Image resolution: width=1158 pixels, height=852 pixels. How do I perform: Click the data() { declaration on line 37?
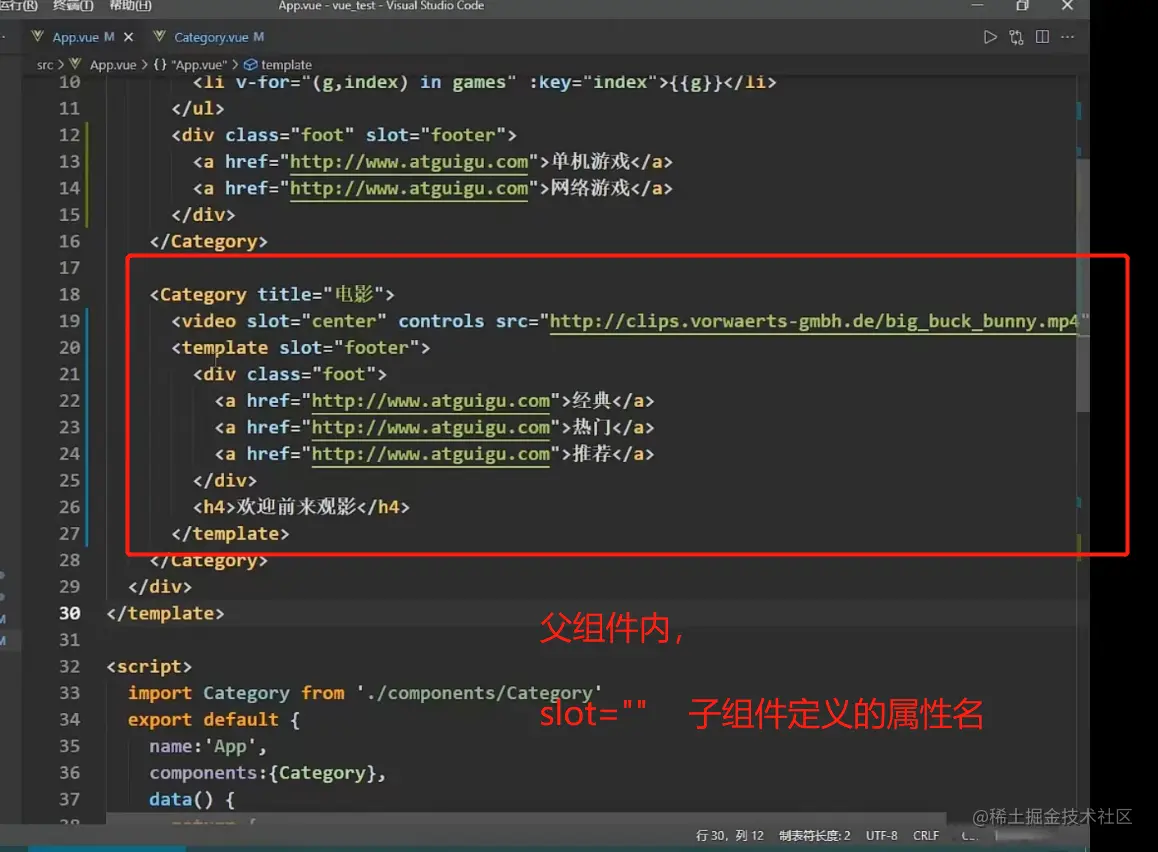[x=192, y=800]
